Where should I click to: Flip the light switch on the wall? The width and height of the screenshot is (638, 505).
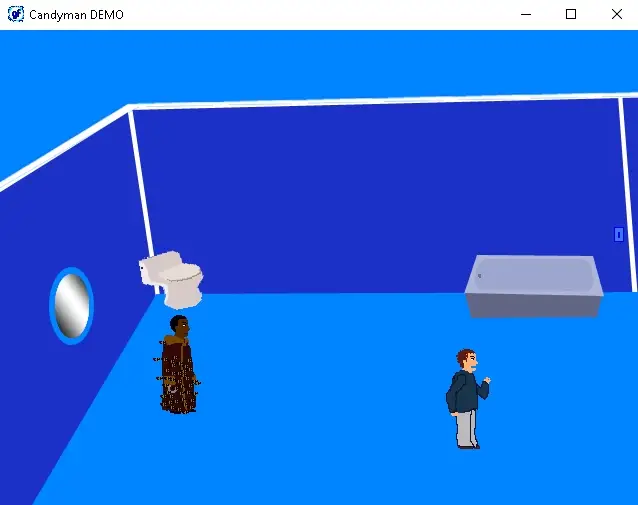618,234
